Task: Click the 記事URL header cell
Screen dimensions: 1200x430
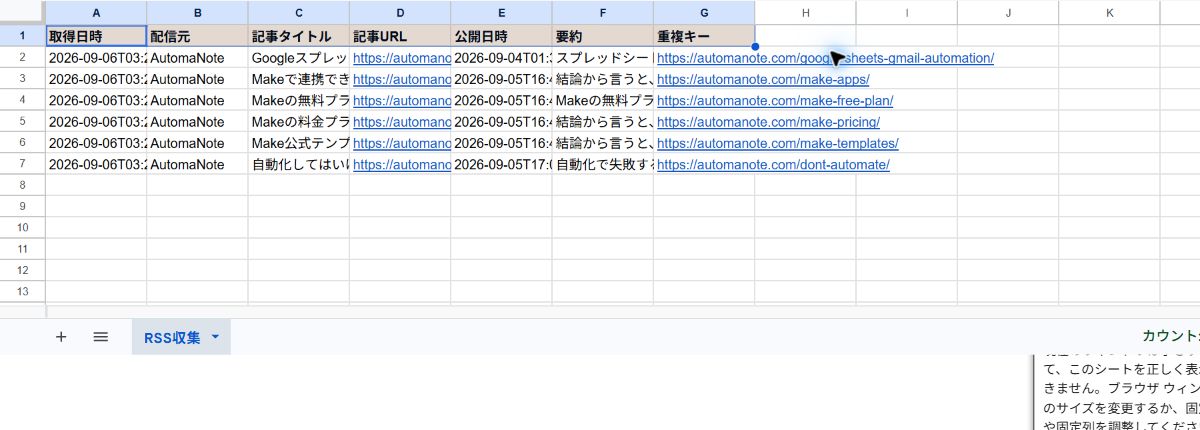Action: pos(400,37)
